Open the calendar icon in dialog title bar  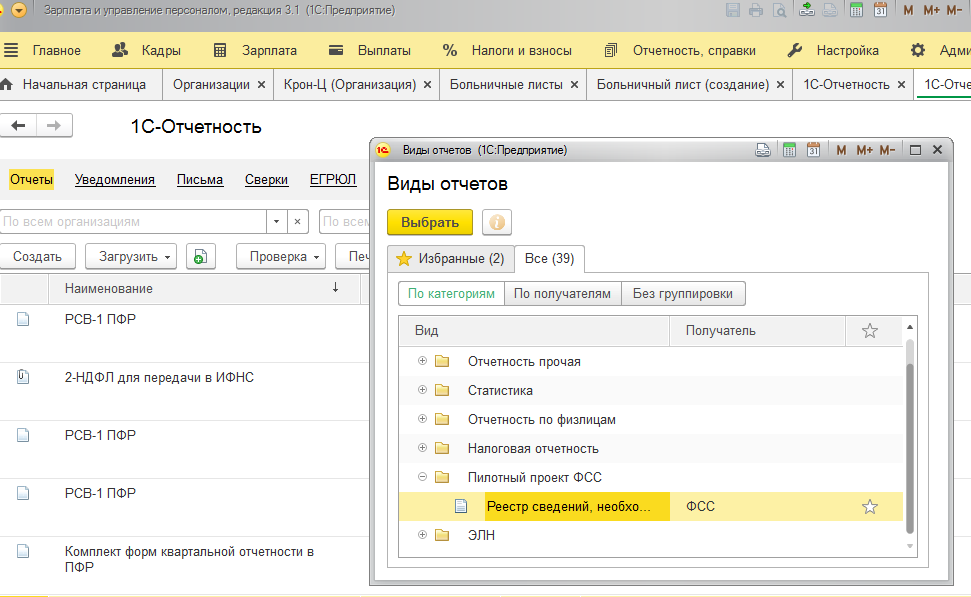[x=813, y=150]
